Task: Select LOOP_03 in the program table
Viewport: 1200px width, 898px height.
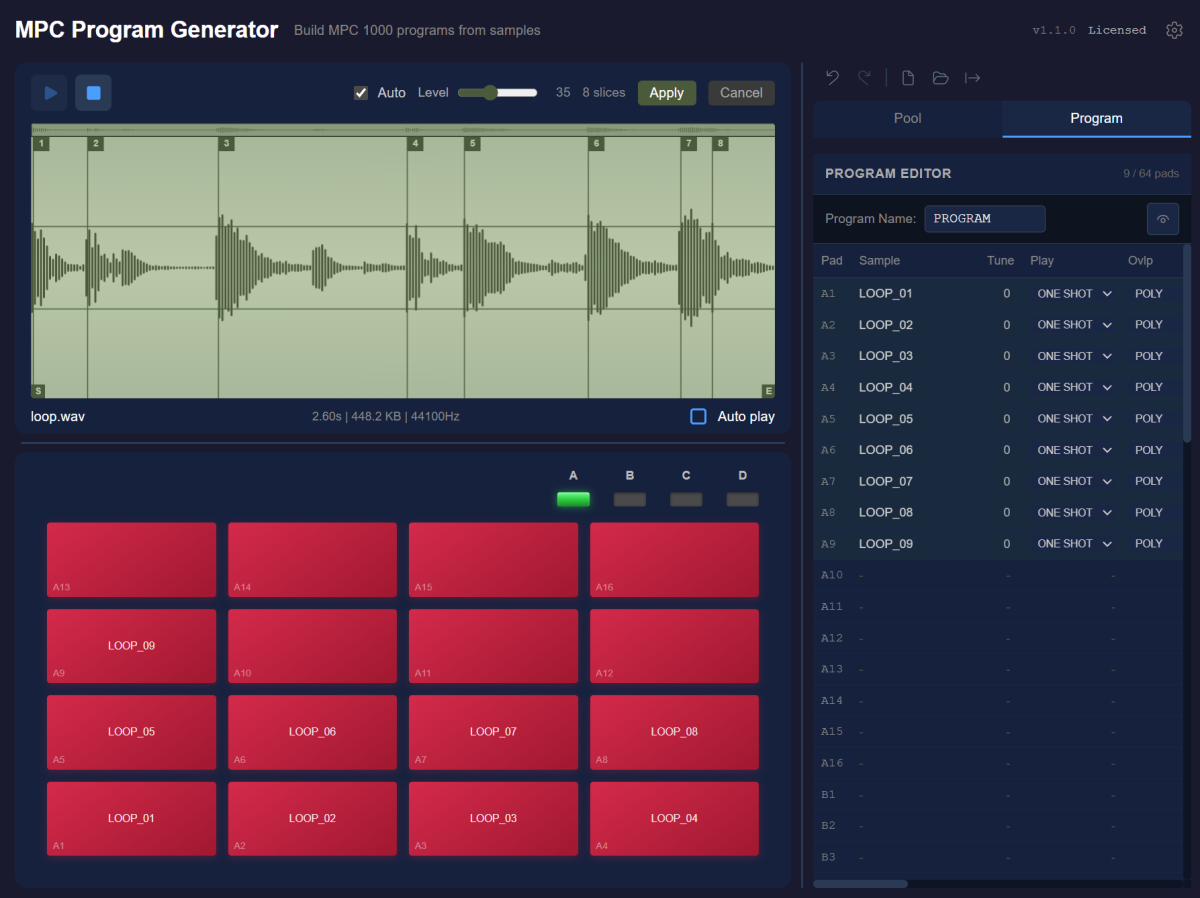Action: coord(886,356)
